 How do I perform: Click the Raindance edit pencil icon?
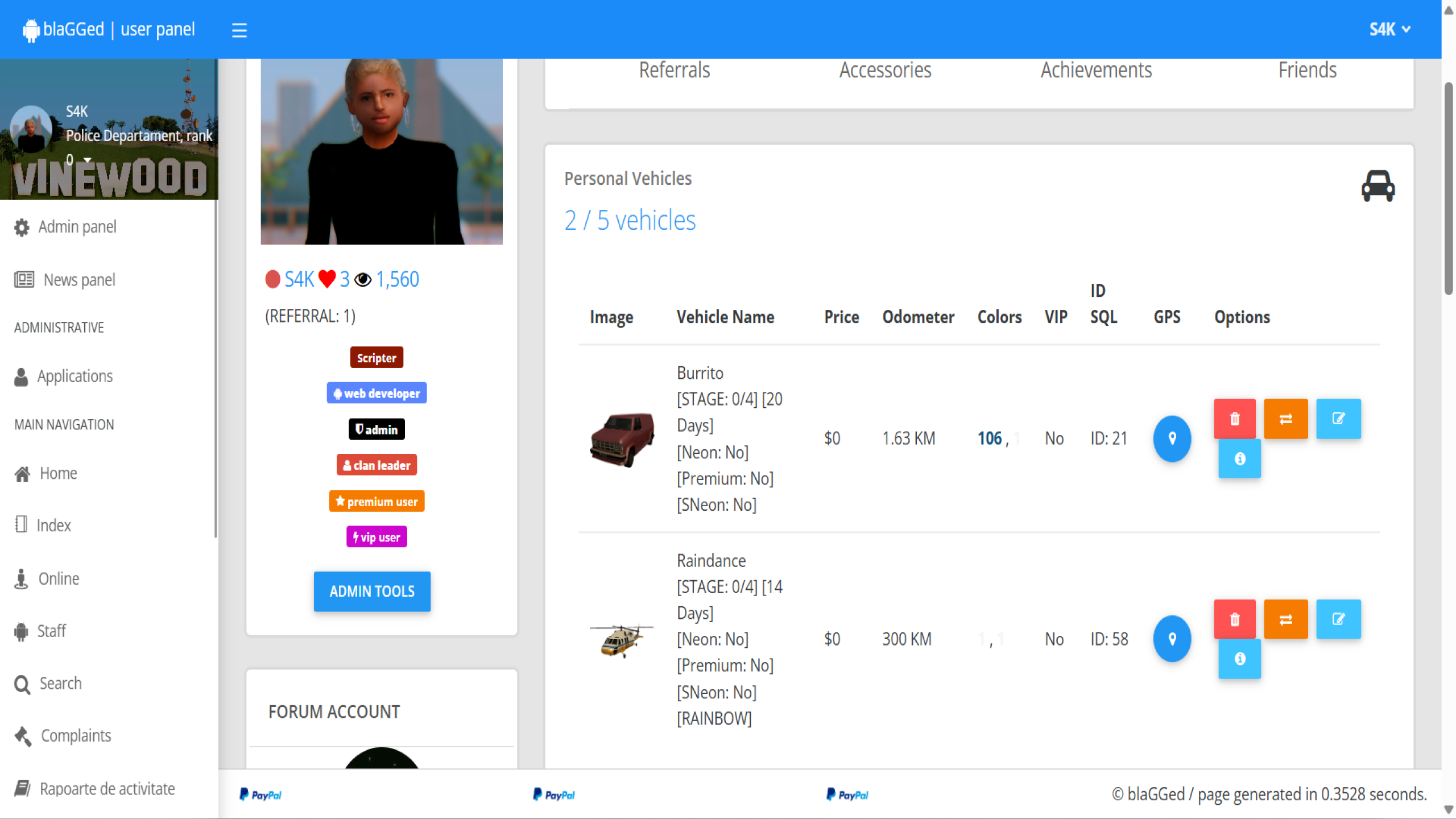(1338, 619)
